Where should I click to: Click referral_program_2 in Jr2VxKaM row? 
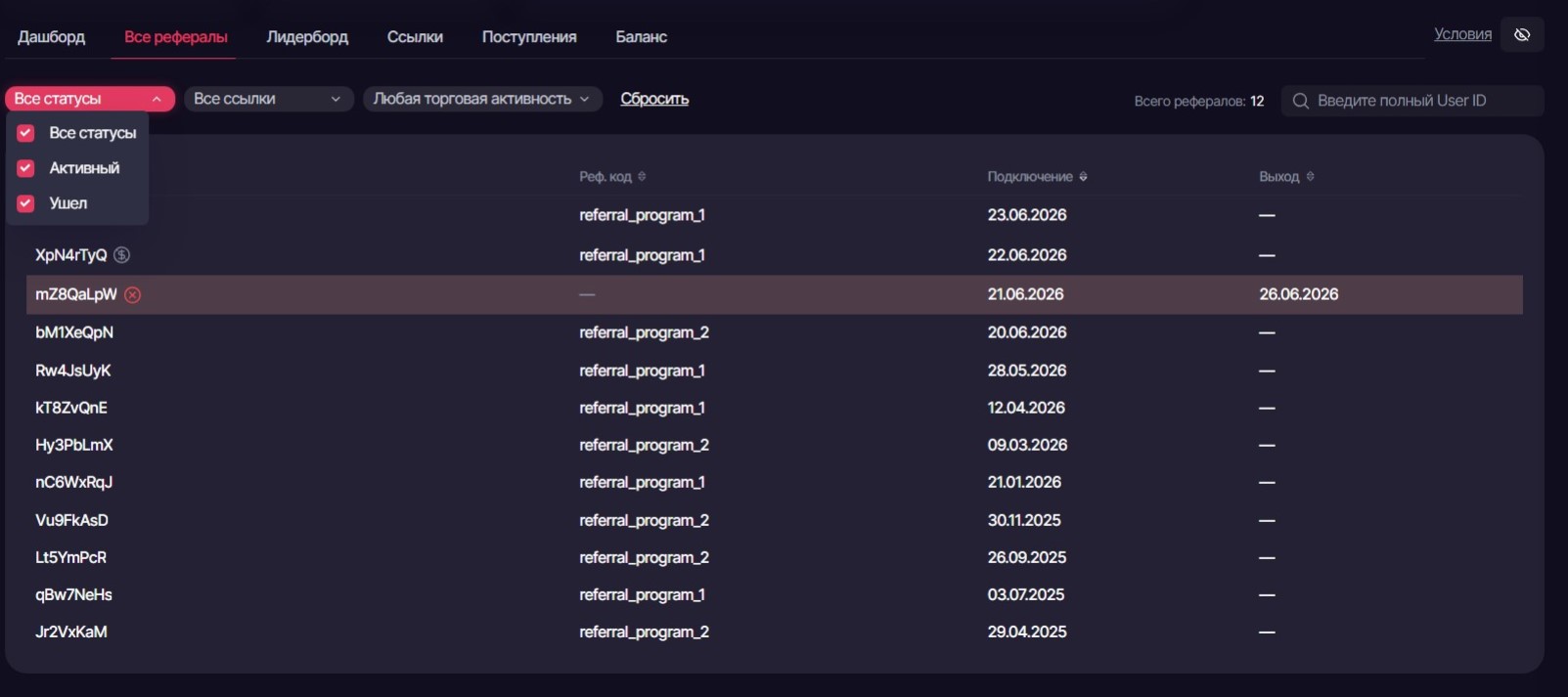click(x=644, y=632)
